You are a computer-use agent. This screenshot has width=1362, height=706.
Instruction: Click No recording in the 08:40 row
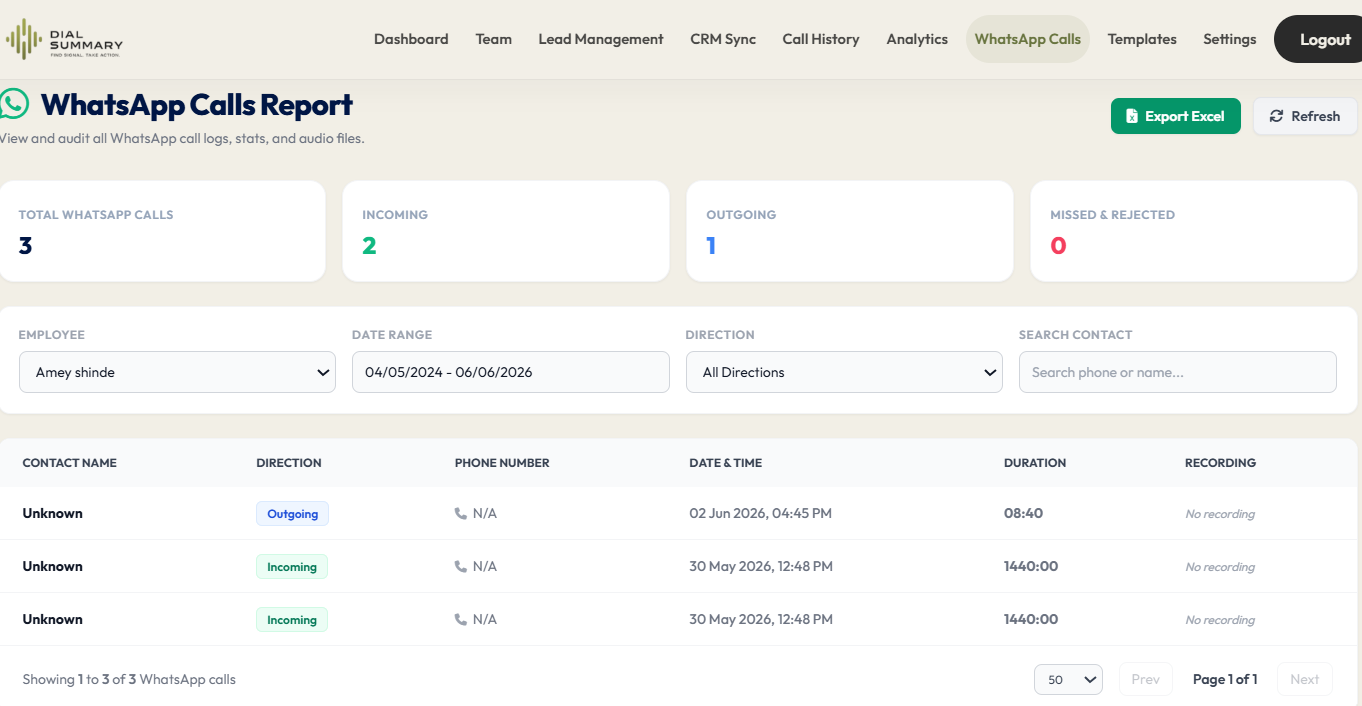pos(1220,514)
